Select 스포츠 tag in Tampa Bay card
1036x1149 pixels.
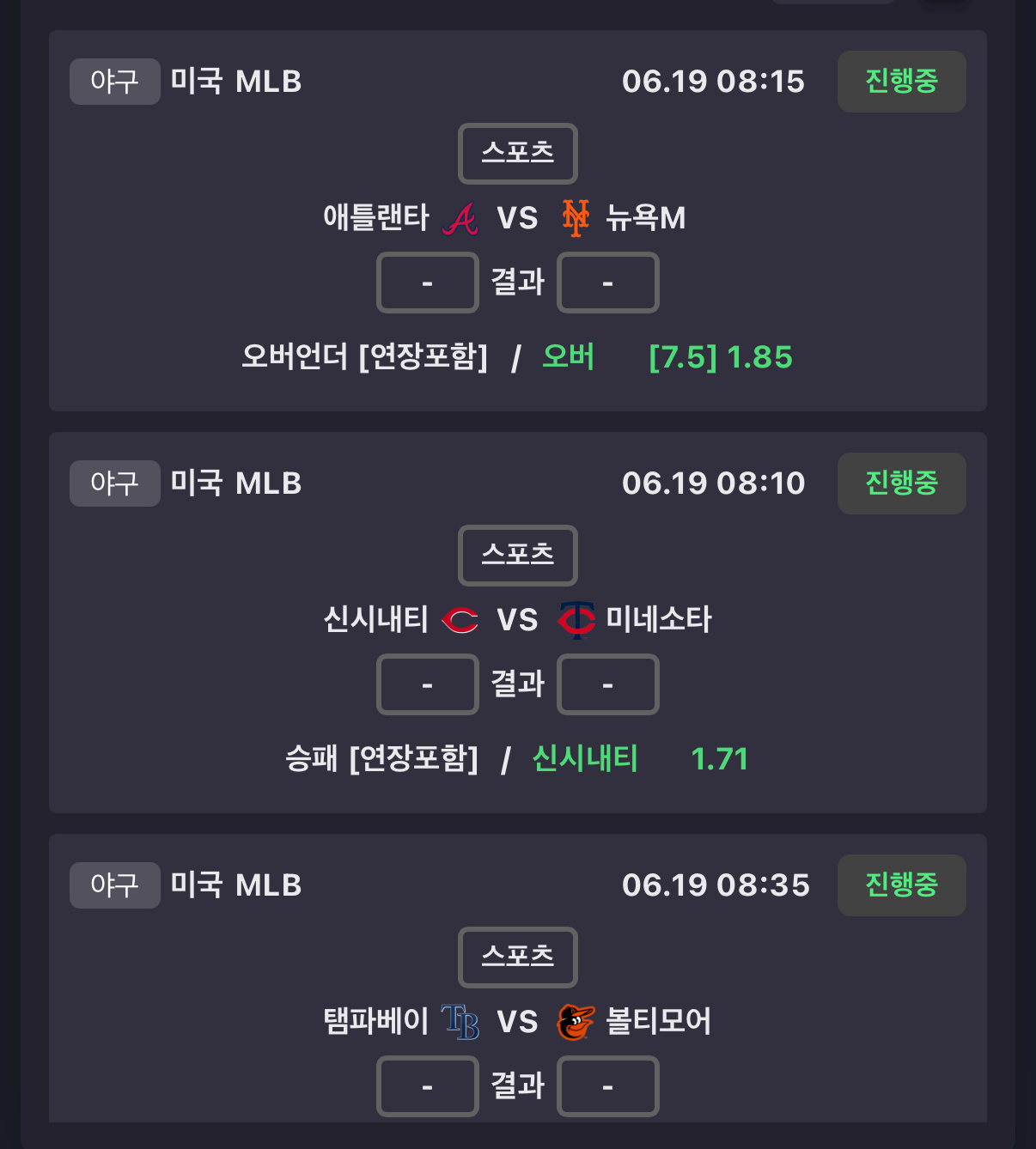pyautogui.click(x=518, y=957)
